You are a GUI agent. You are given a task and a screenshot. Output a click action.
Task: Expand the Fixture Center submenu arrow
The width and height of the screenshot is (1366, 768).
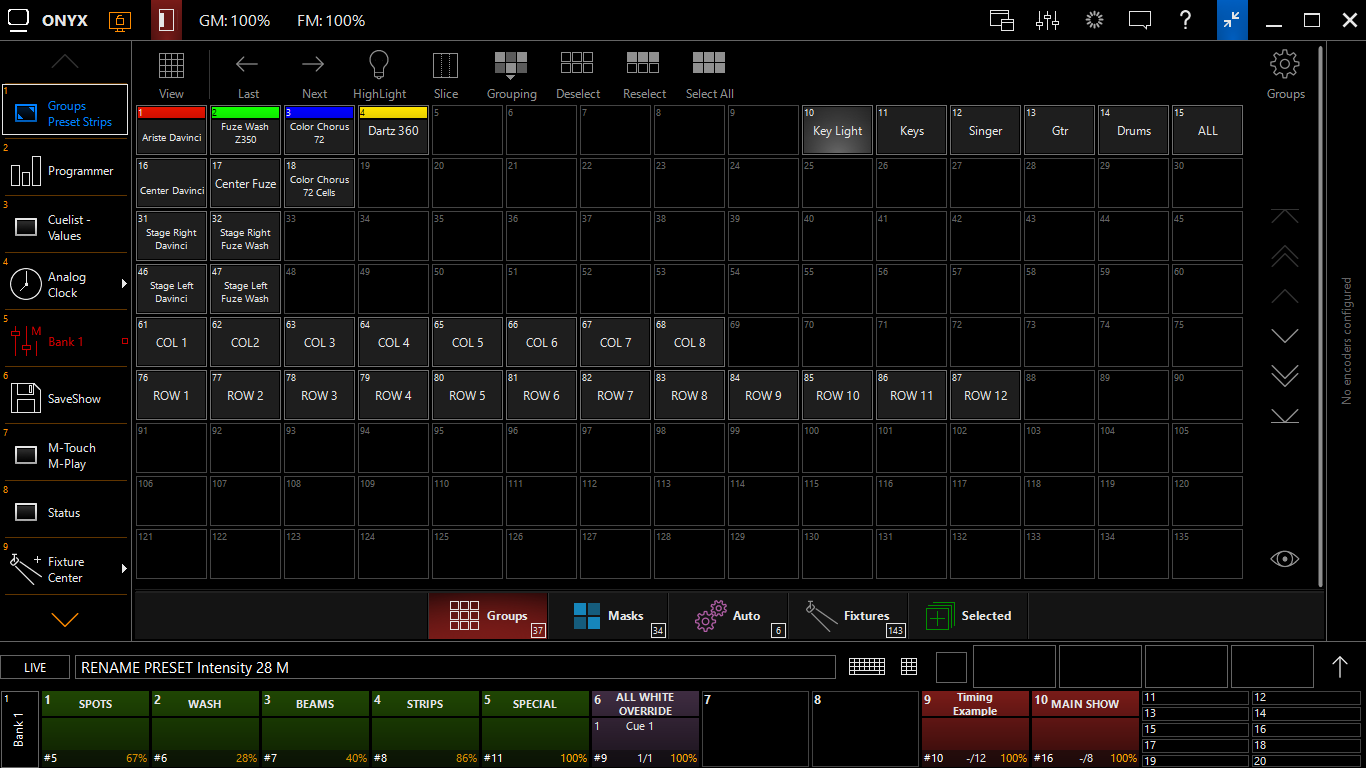point(124,569)
